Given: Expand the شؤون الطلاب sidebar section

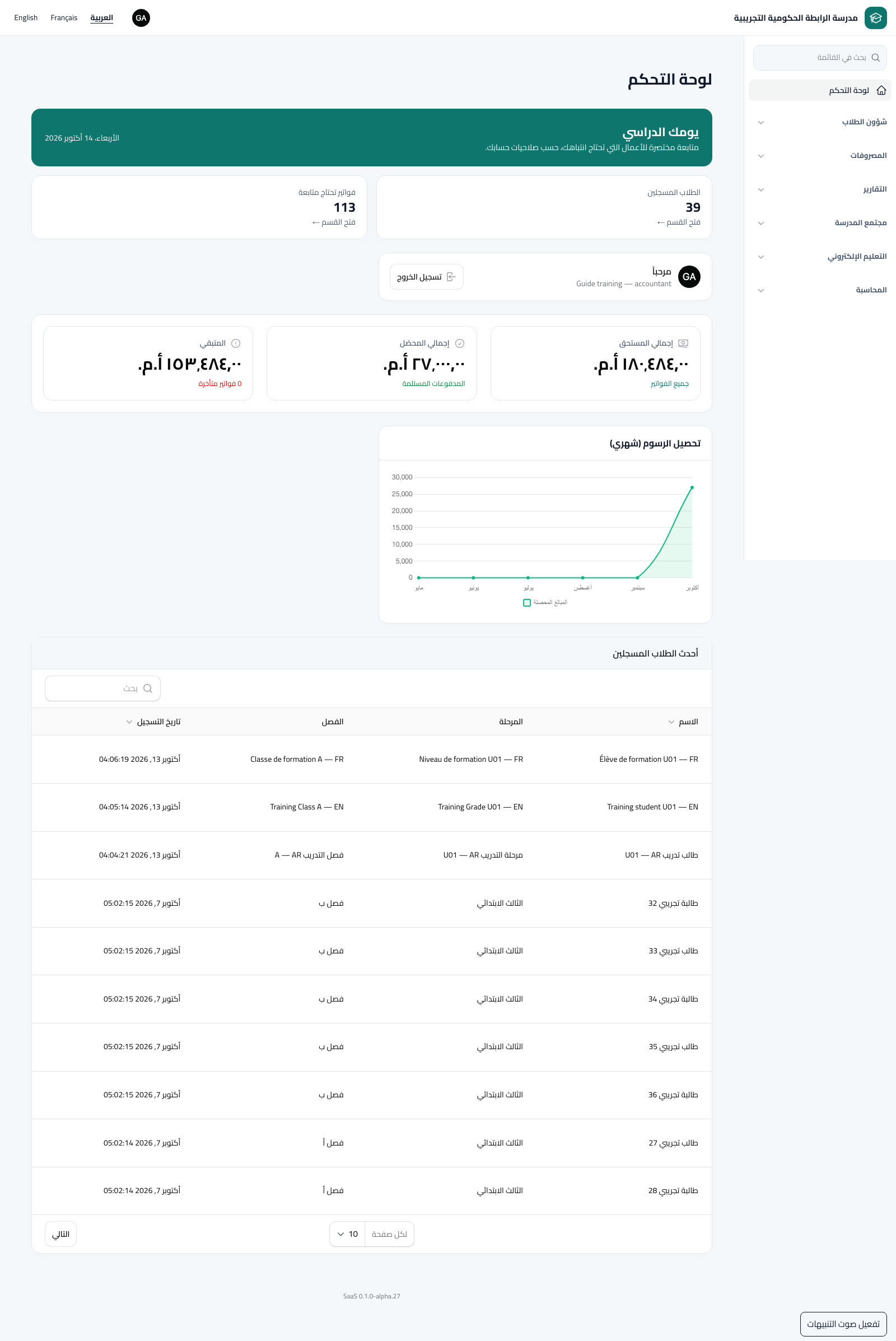Looking at the screenshot, I should (x=819, y=122).
